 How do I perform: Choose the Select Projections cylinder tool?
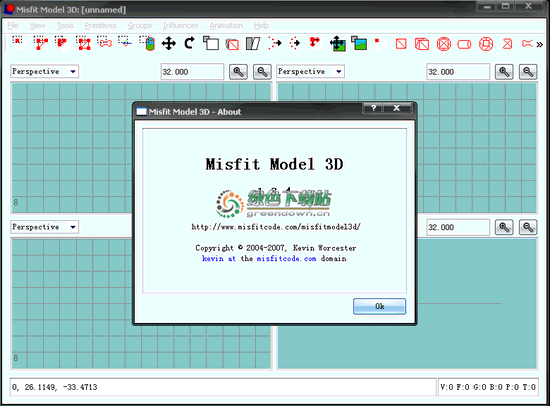(x=147, y=43)
